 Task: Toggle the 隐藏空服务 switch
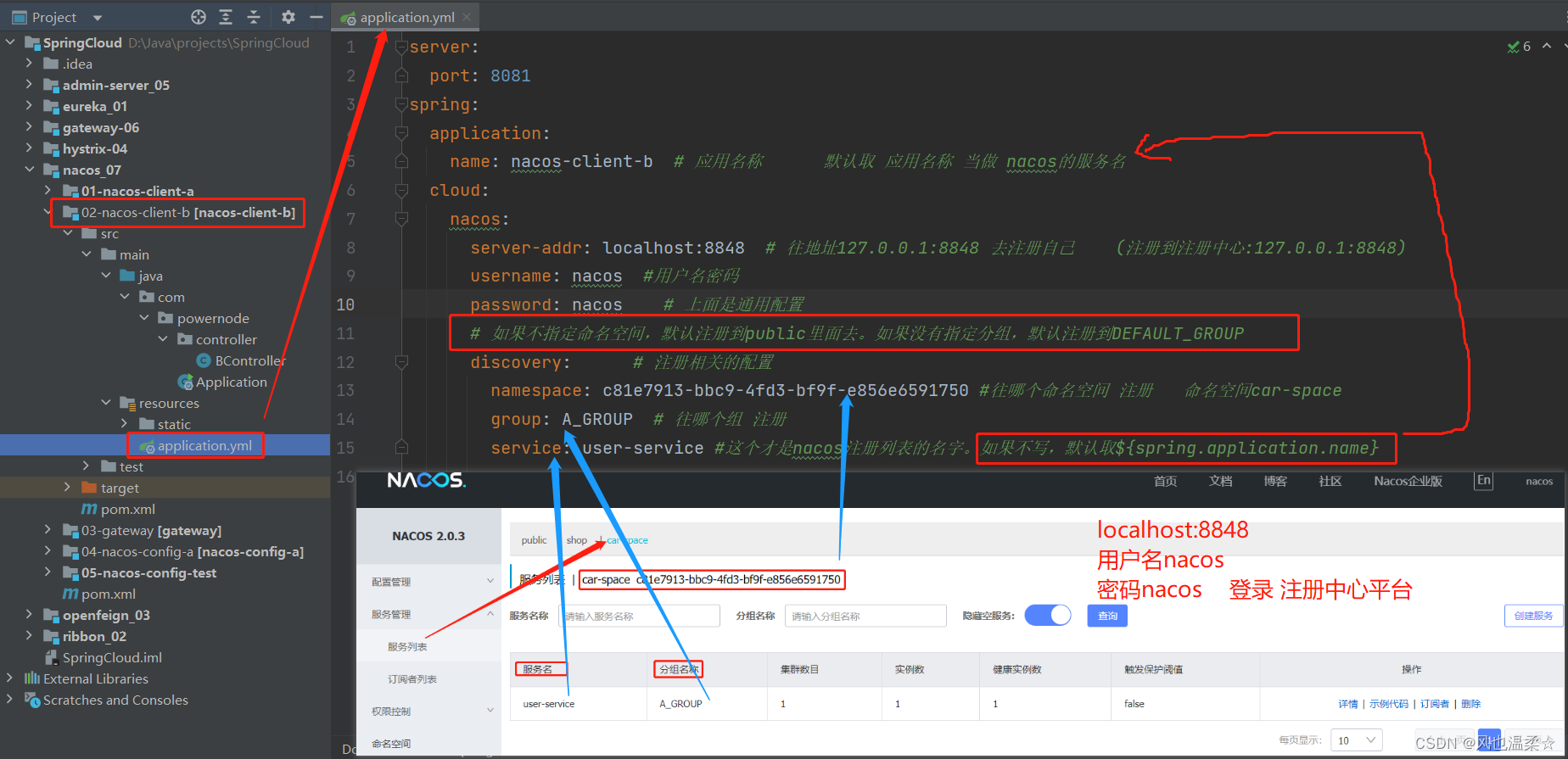click(x=1048, y=616)
